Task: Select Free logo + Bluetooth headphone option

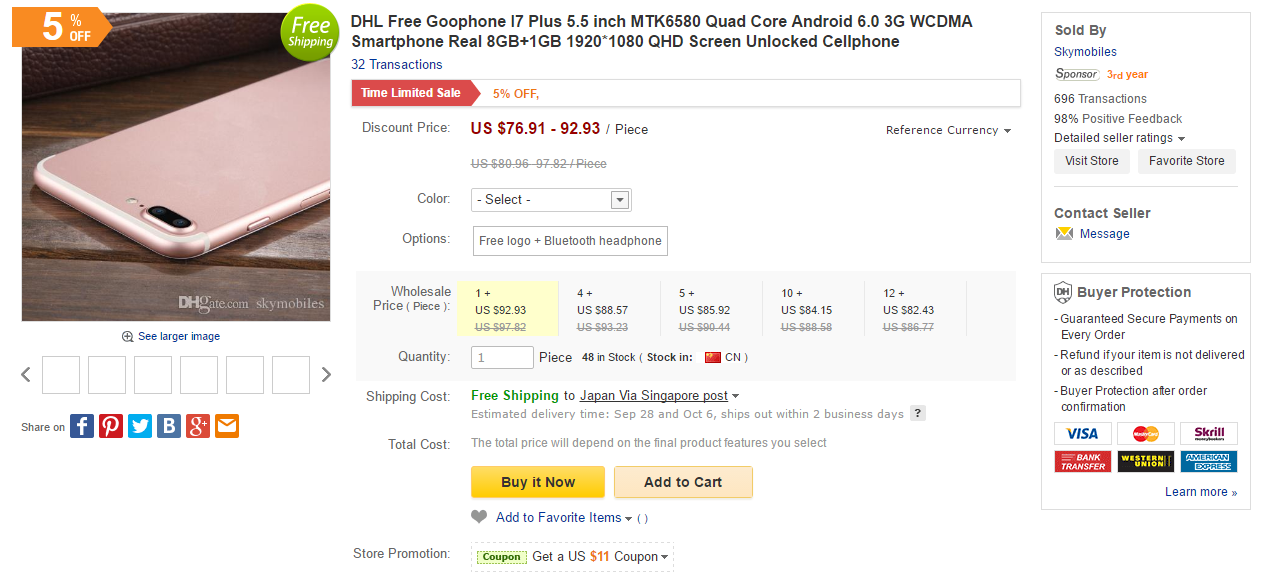Action: [x=570, y=241]
